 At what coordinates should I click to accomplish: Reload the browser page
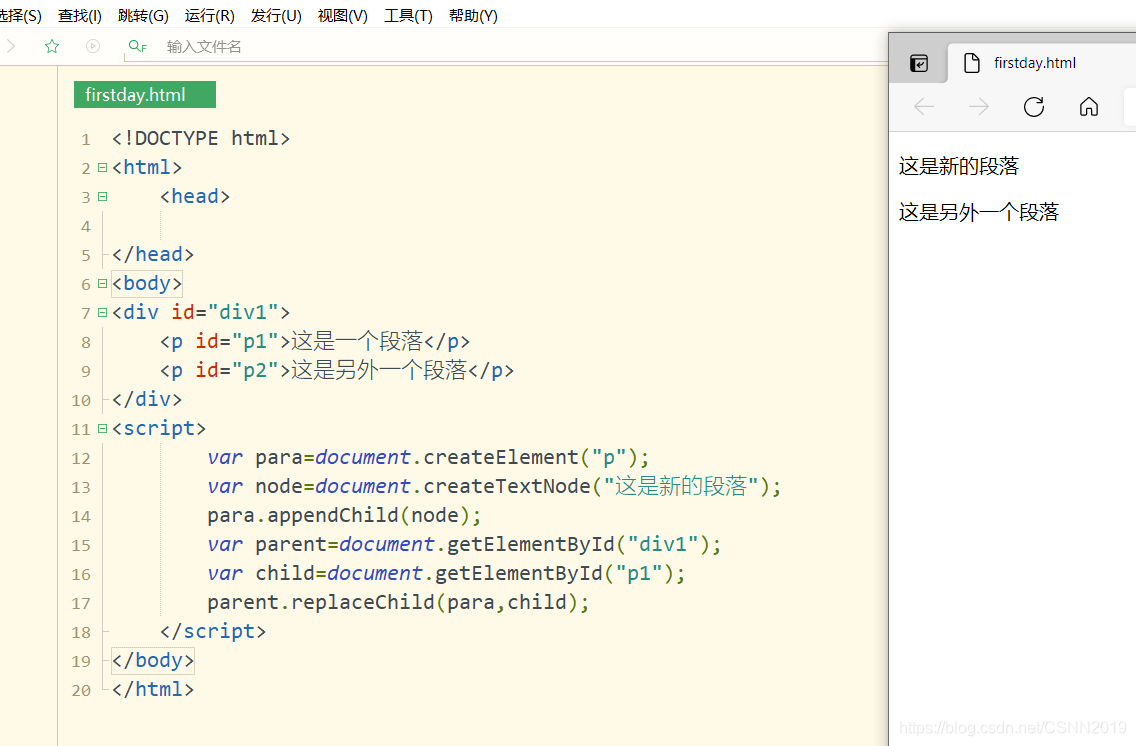click(1034, 107)
